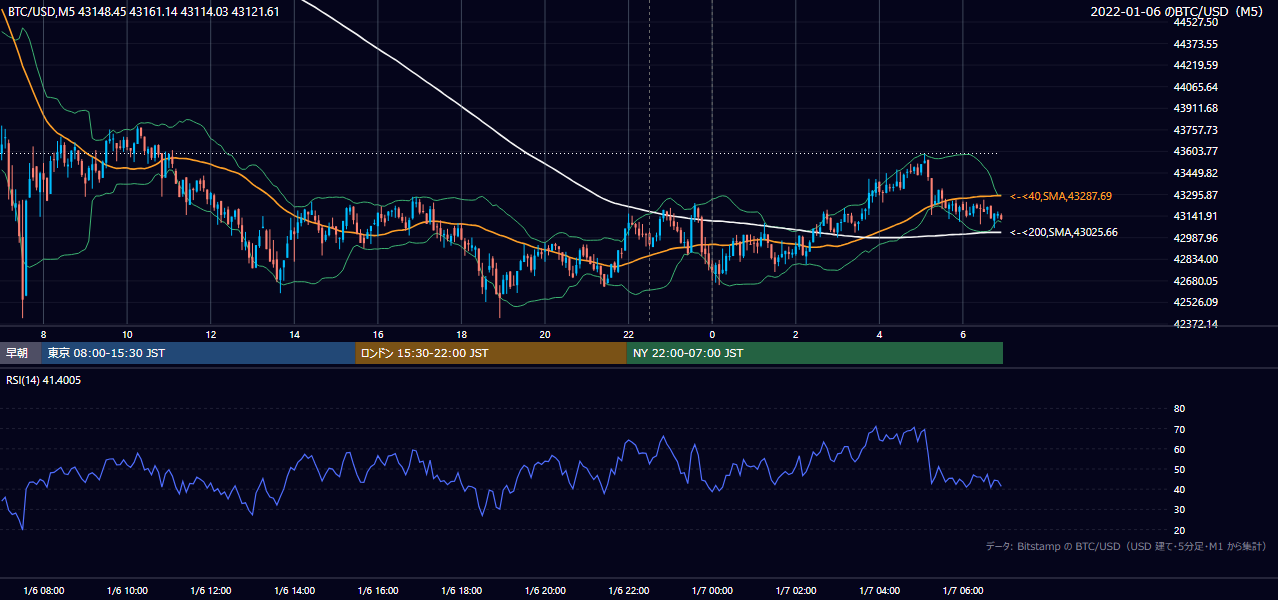Click the 43757.73 price axis label
The width and height of the screenshot is (1278, 600).
[1196, 130]
